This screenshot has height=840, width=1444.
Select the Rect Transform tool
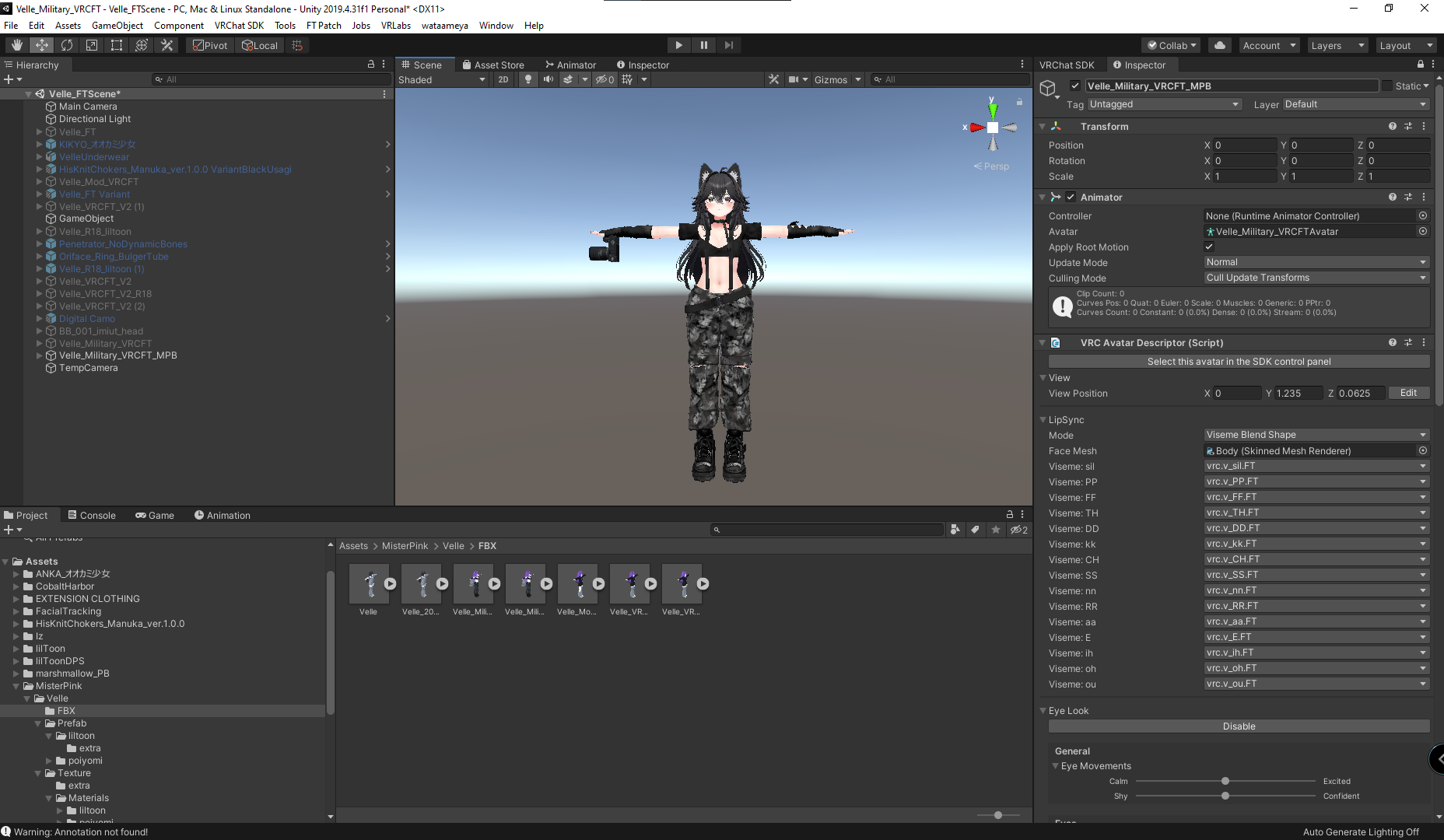[117, 45]
